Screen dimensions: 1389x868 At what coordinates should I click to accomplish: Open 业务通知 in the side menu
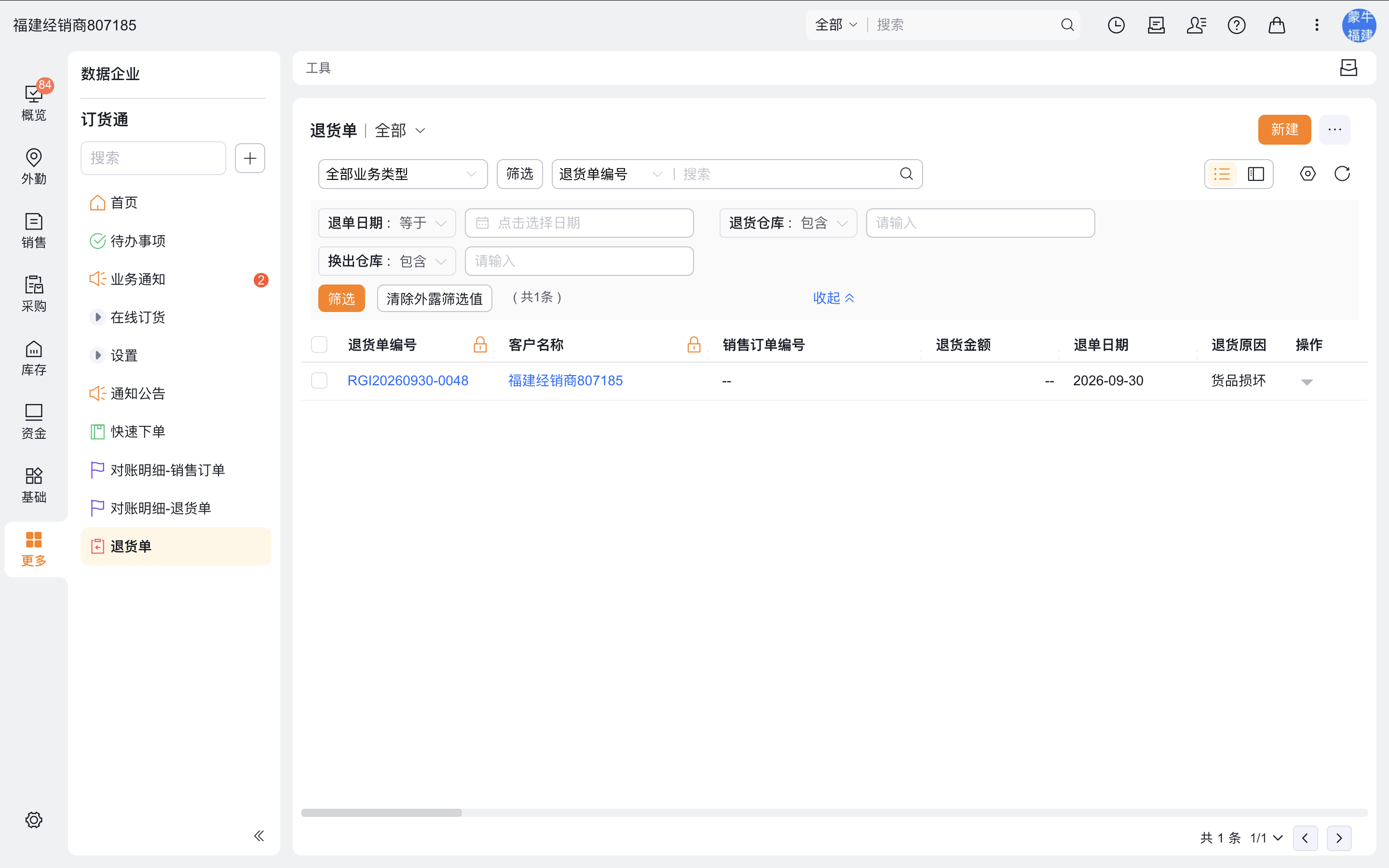176,279
